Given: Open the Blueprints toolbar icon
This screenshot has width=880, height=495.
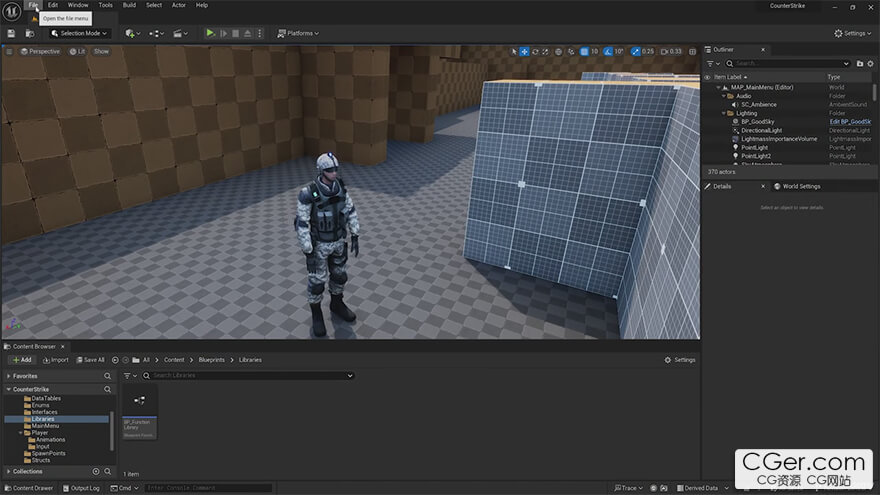Looking at the screenshot, I should point(156,34).
